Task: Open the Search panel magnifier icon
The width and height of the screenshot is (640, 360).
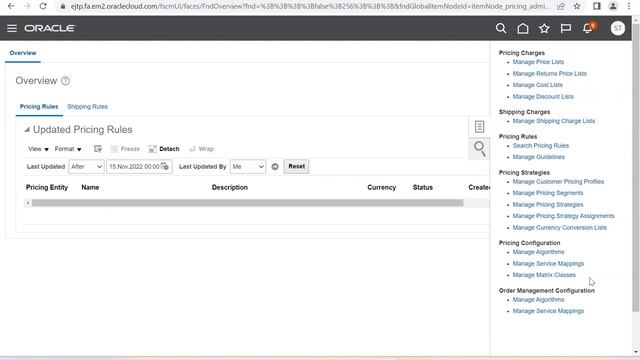Action: pyautogui.click(x=480, y=149)
